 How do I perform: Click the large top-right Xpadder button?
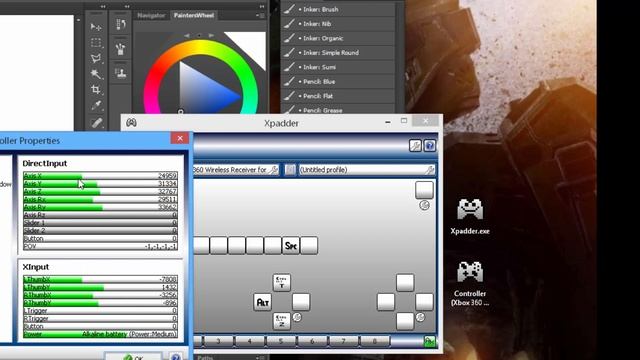(x=424, y=190)
